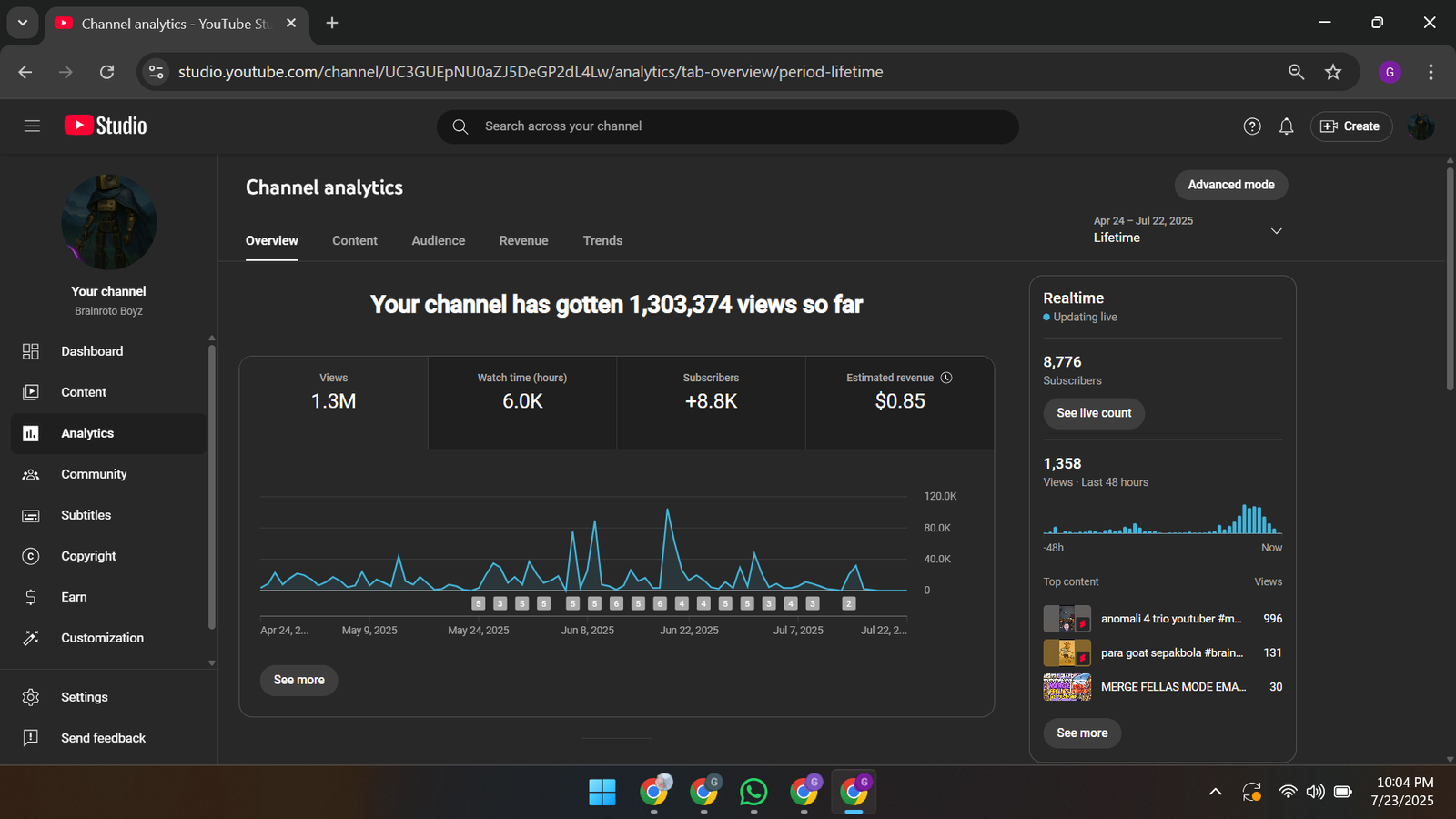Open volume control in system tray
The width and height of the screenshot is (1456, 819).
1315,792
